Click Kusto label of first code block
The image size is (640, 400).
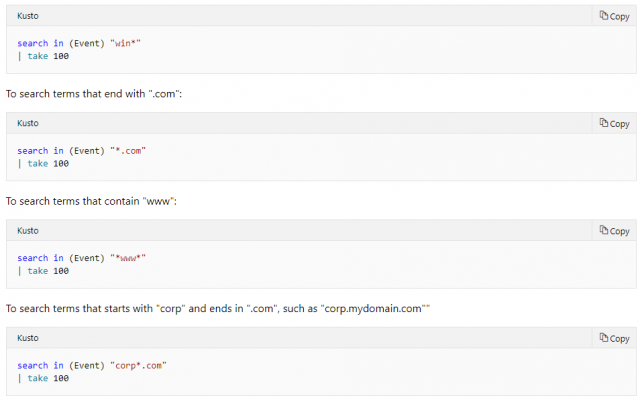pyautogui.click(x=28, y=16)
